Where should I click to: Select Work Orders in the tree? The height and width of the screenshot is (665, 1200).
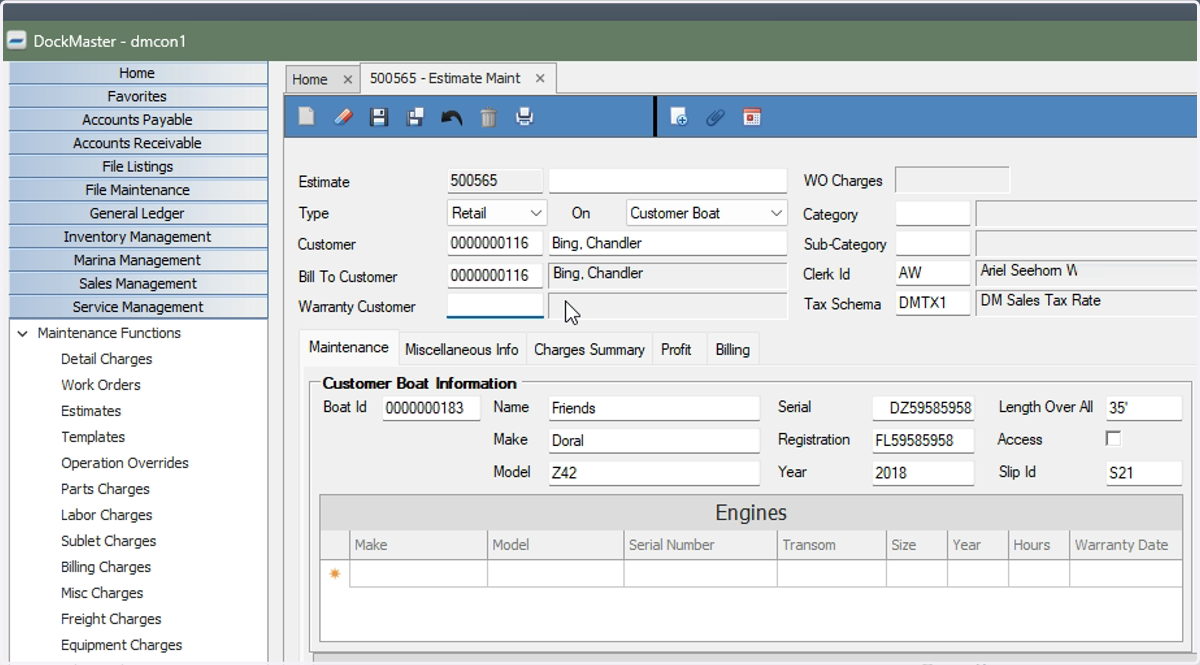pyautogui.click(x=100, y=385)
